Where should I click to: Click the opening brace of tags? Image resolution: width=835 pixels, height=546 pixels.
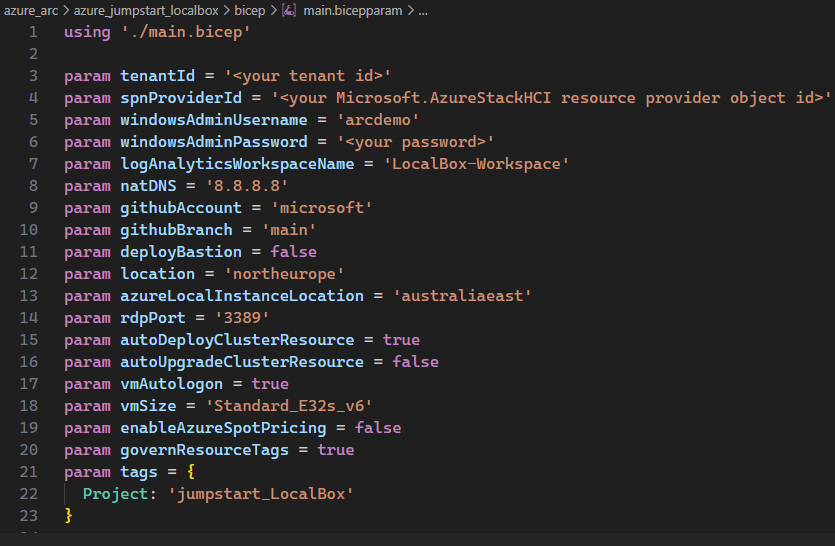click(191, 472)
